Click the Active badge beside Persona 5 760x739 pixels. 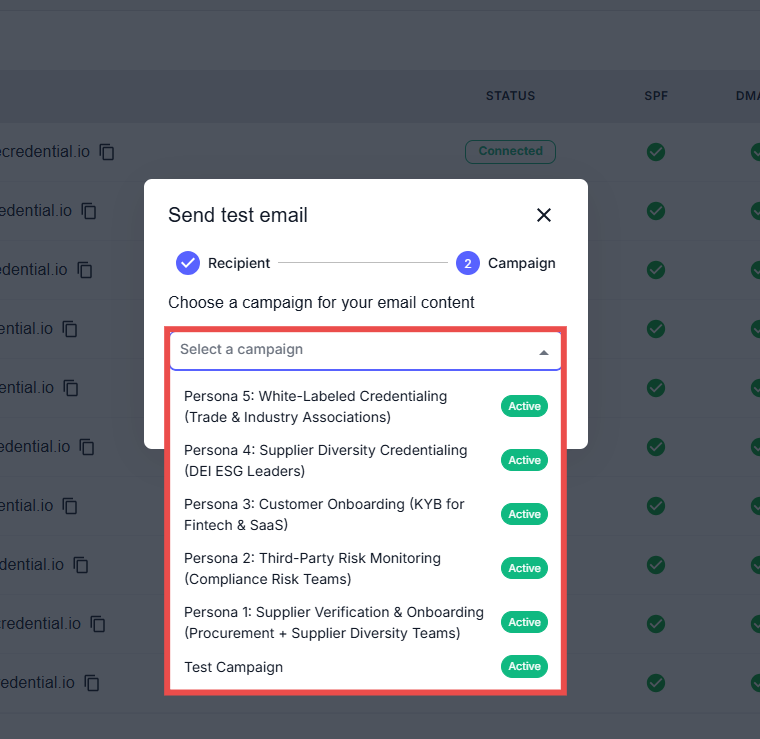(524, 406)
